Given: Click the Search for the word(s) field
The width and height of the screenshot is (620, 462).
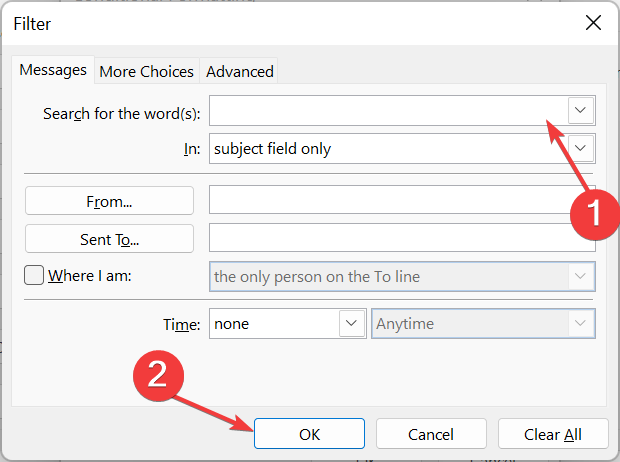Looking at the screenshot, I should point(385,110).
